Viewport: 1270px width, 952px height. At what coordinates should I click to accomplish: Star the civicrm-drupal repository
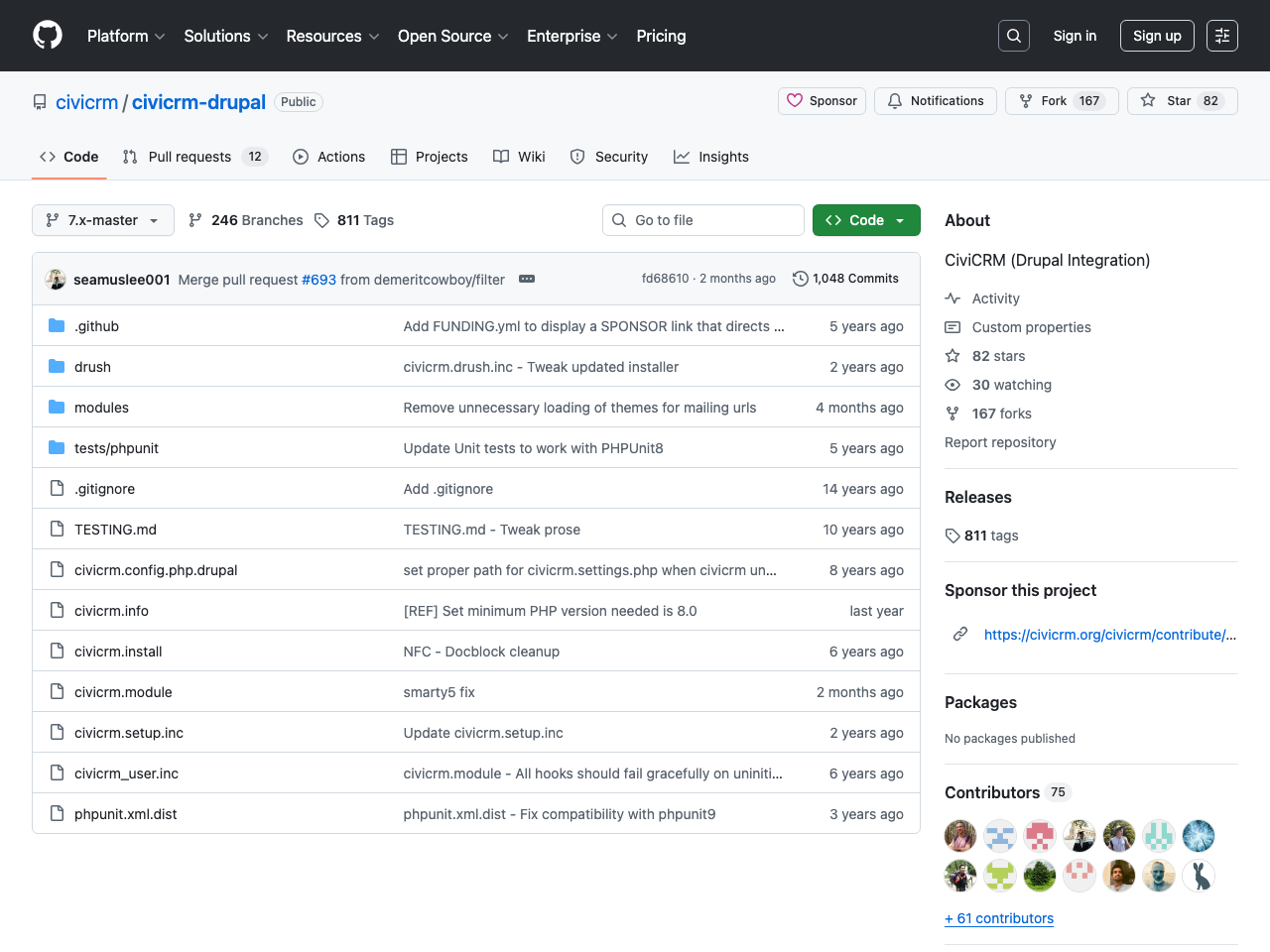pyautogui.click(x=1182, y=100)
